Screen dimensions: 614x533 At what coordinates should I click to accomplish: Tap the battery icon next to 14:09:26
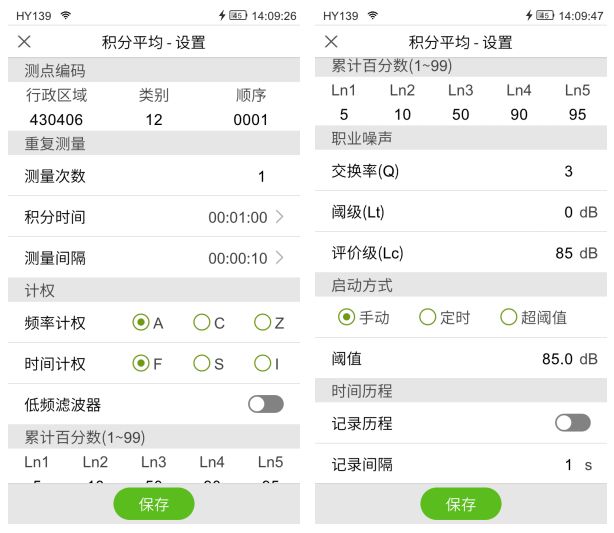(237, 16)
